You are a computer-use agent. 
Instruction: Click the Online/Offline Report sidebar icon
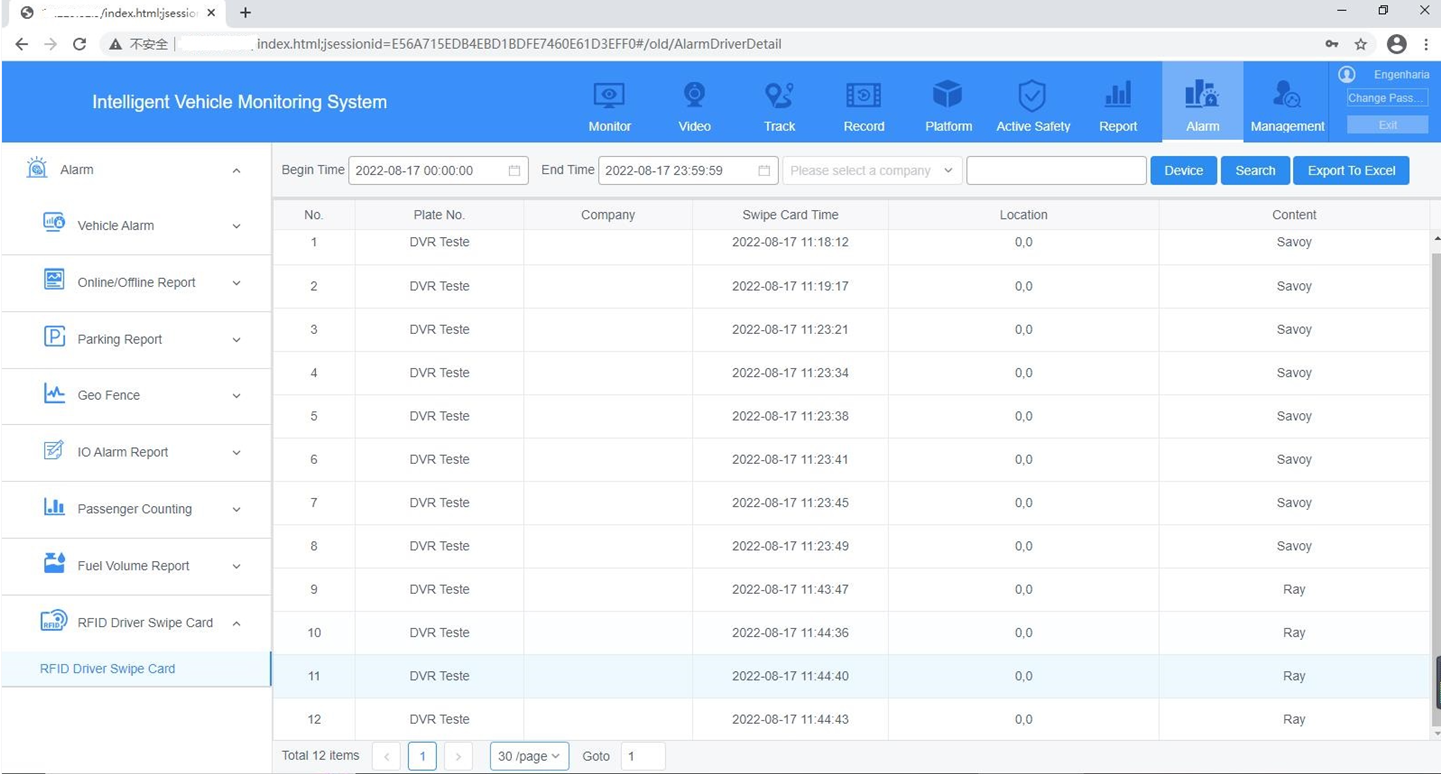54,280
